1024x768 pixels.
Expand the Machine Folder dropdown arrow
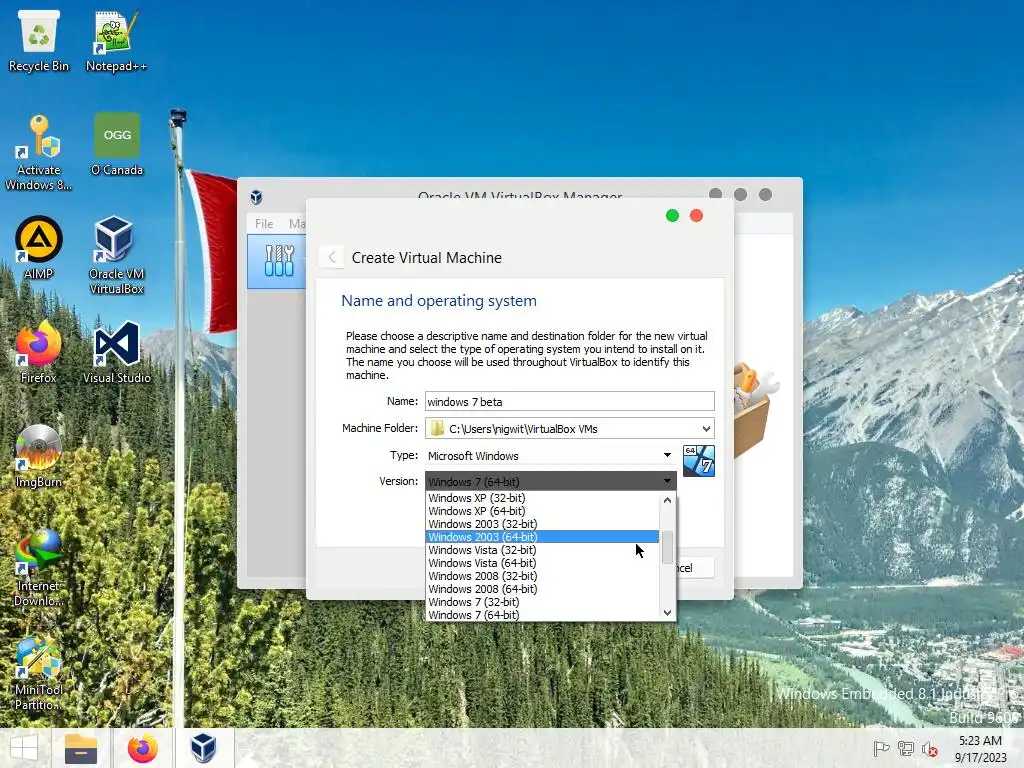coord(706,428)
